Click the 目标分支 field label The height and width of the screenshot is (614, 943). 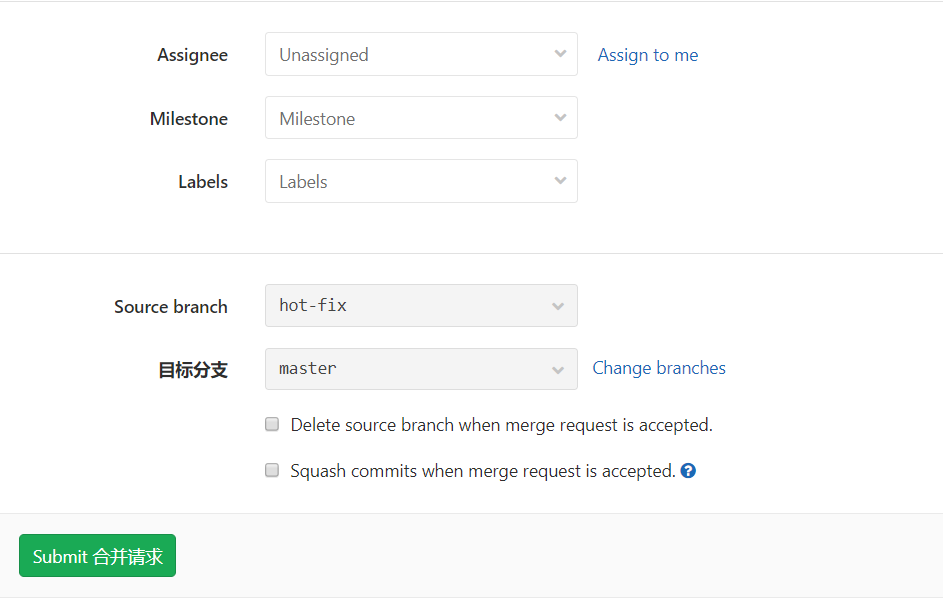tap(193, 370)
